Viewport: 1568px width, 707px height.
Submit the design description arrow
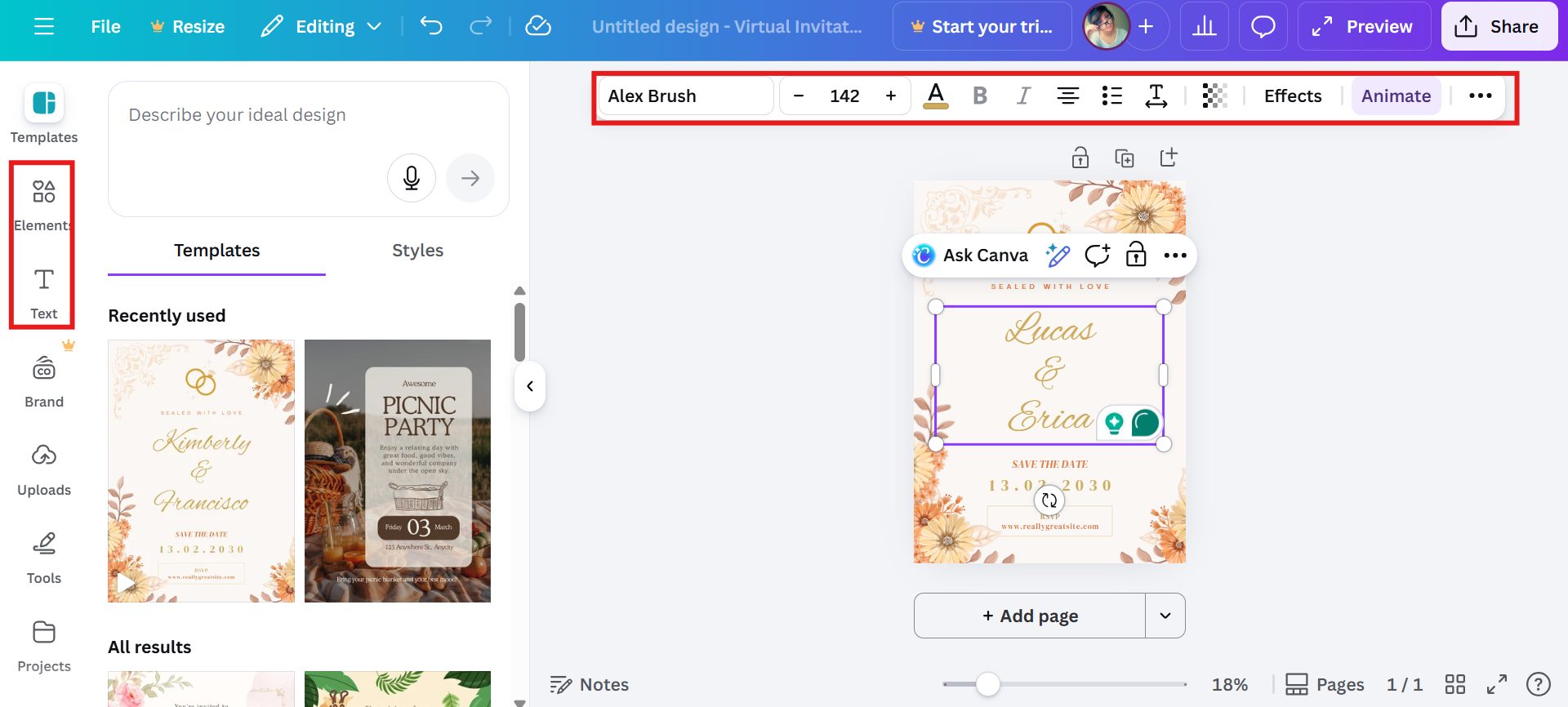470,178
